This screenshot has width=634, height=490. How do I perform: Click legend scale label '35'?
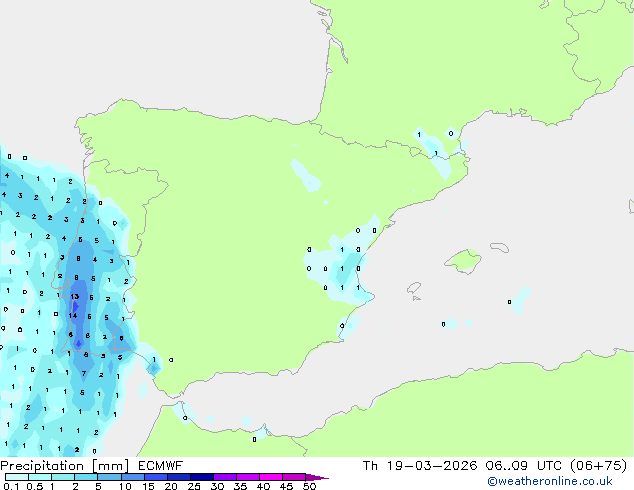tap(240, 486)
